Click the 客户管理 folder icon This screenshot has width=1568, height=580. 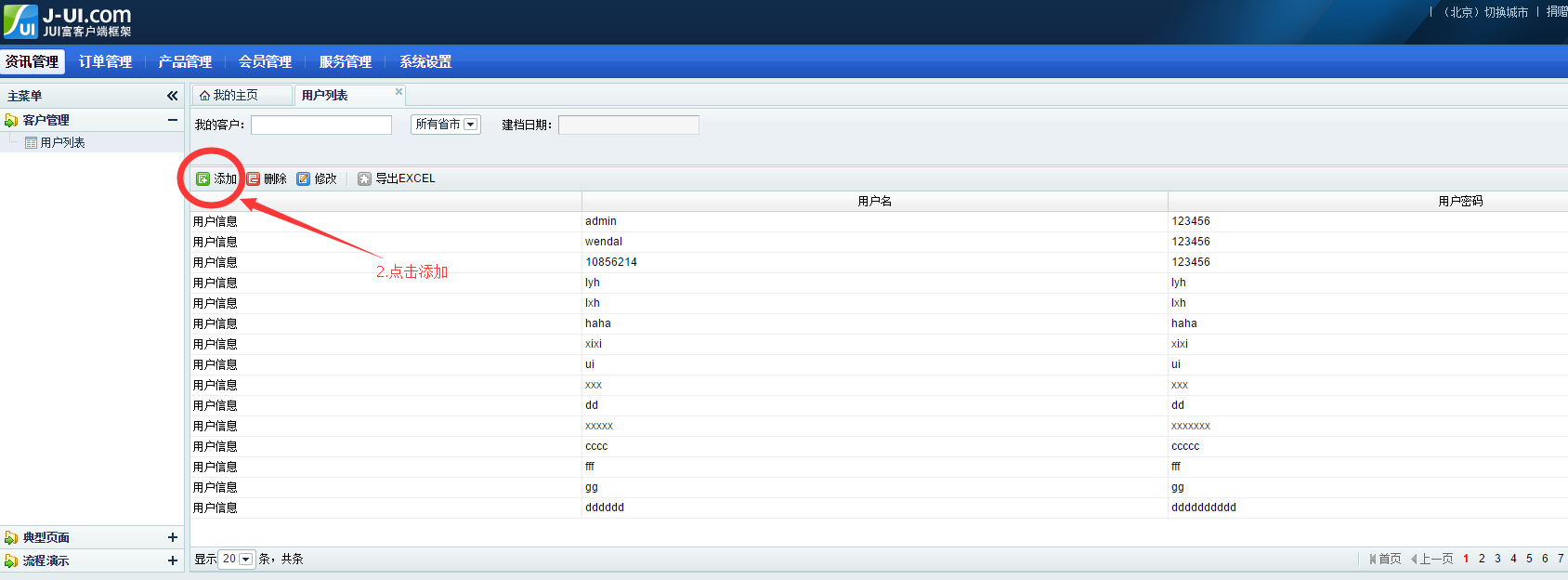click(11, 120)
